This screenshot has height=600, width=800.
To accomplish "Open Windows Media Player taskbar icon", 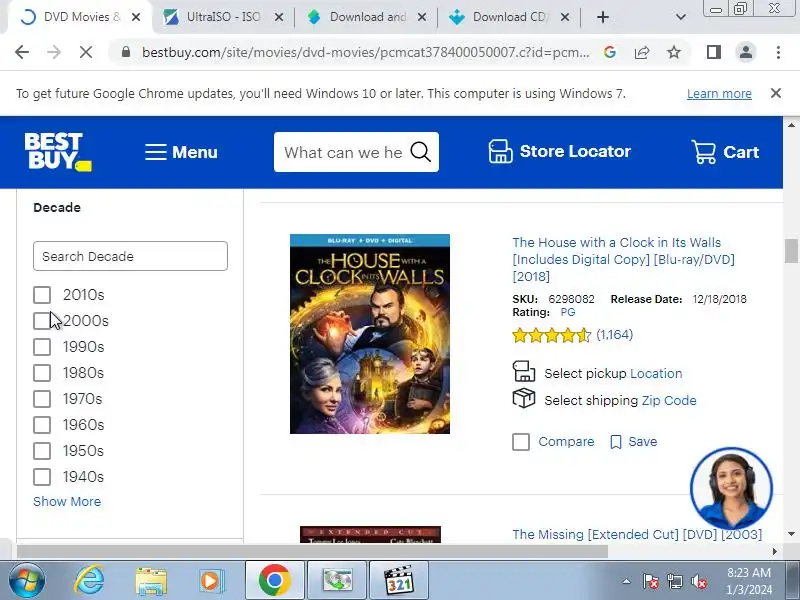I will tap(211, 581).
